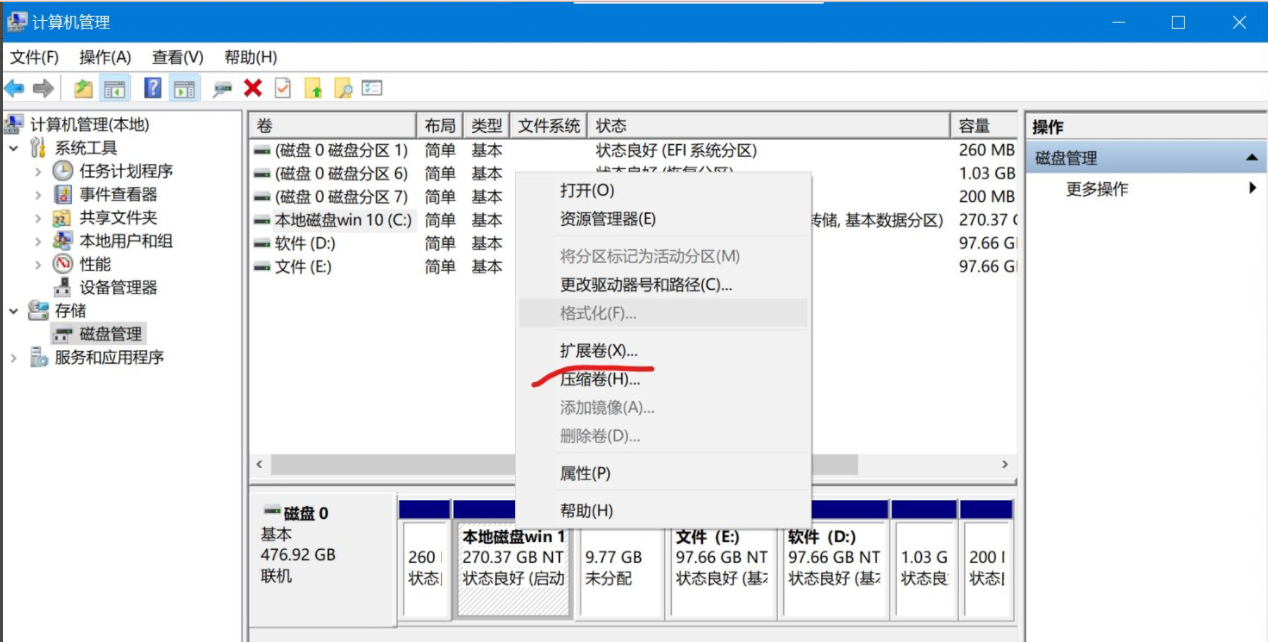Expand the 任务计划程序 tree node
Screen dimensions: 1268x642
click(x=38, y=172)
